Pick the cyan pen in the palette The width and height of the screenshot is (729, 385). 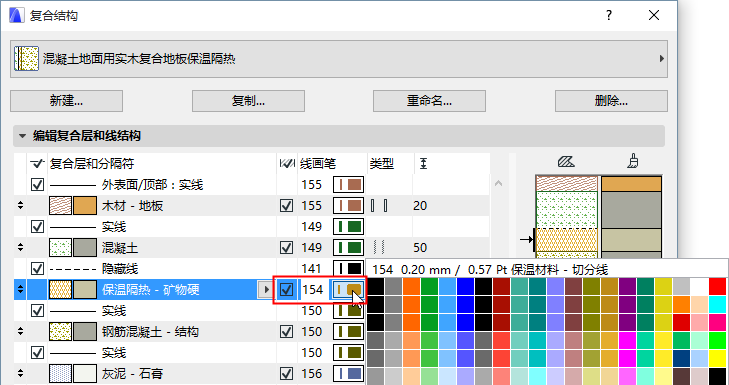717,304
